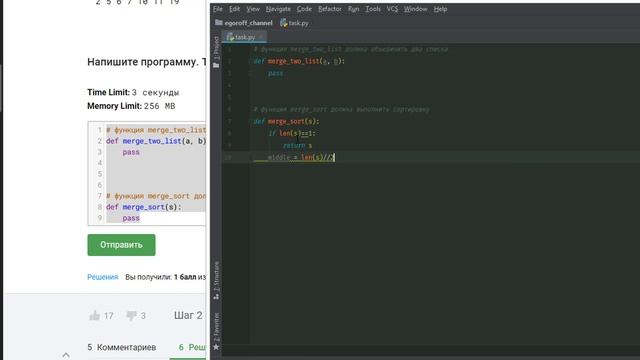Click the 'return s' line in editor

298,145
